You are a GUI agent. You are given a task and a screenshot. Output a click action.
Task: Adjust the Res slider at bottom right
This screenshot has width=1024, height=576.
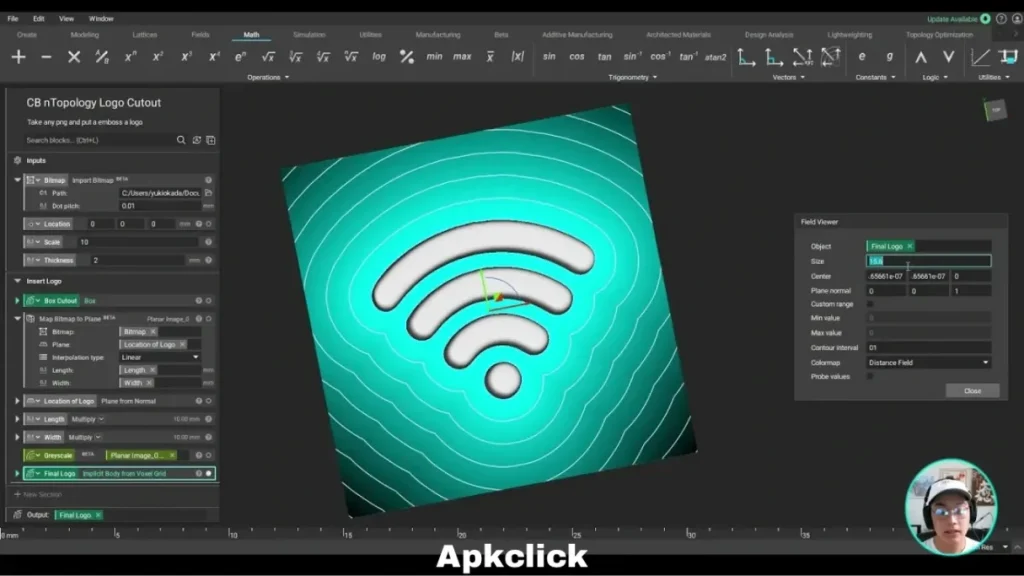click(x=985, y=547)
